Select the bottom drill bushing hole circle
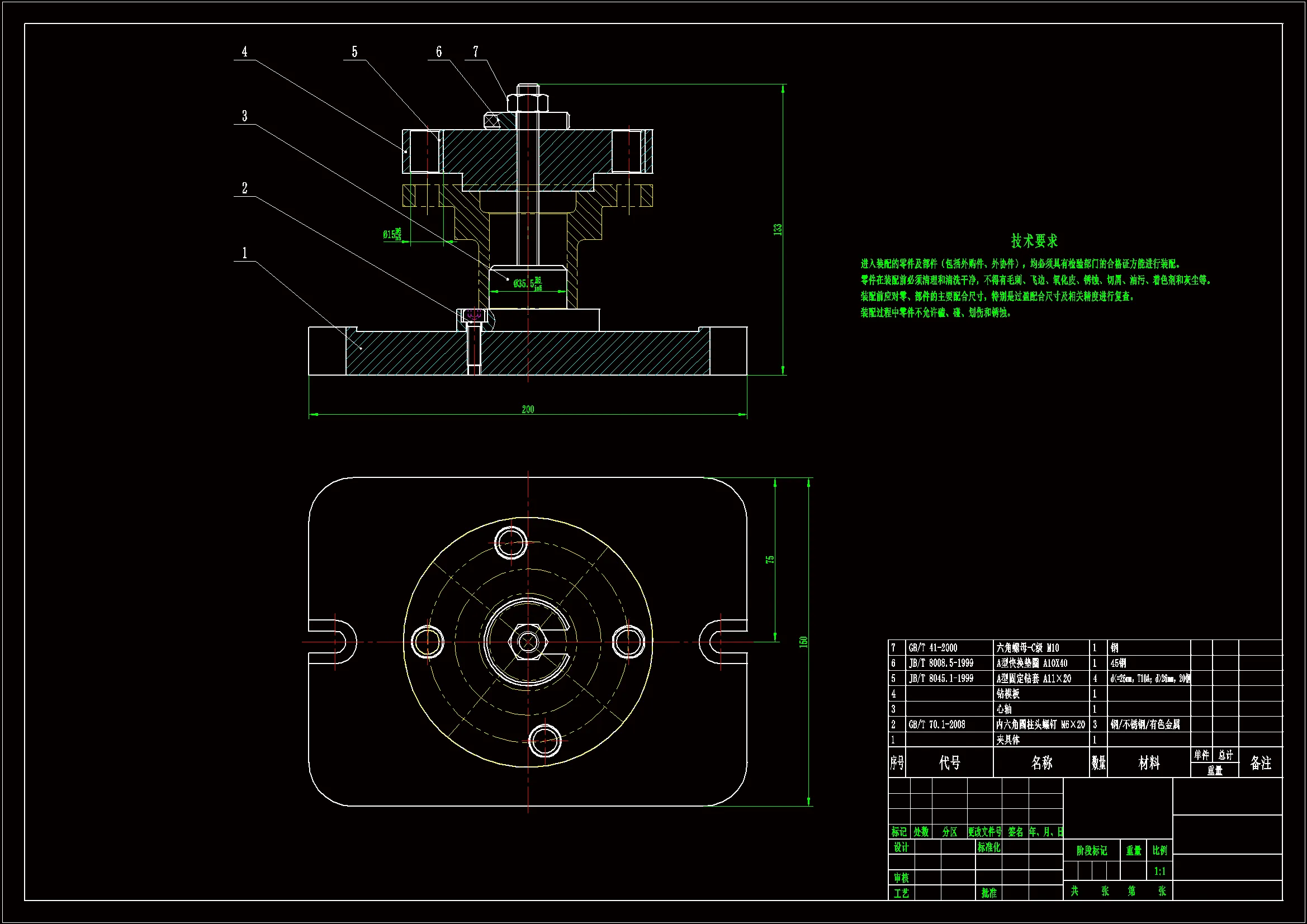 point(545,741)
